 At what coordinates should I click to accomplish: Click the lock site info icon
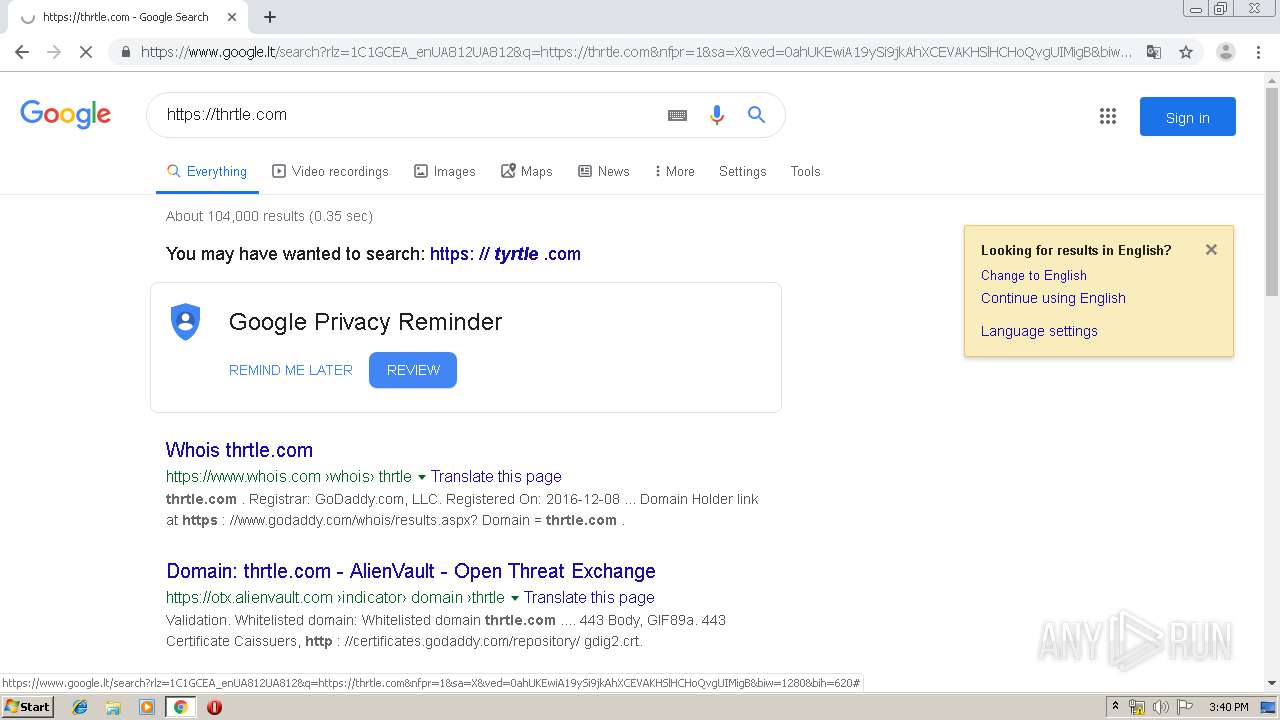pos(125,52)
